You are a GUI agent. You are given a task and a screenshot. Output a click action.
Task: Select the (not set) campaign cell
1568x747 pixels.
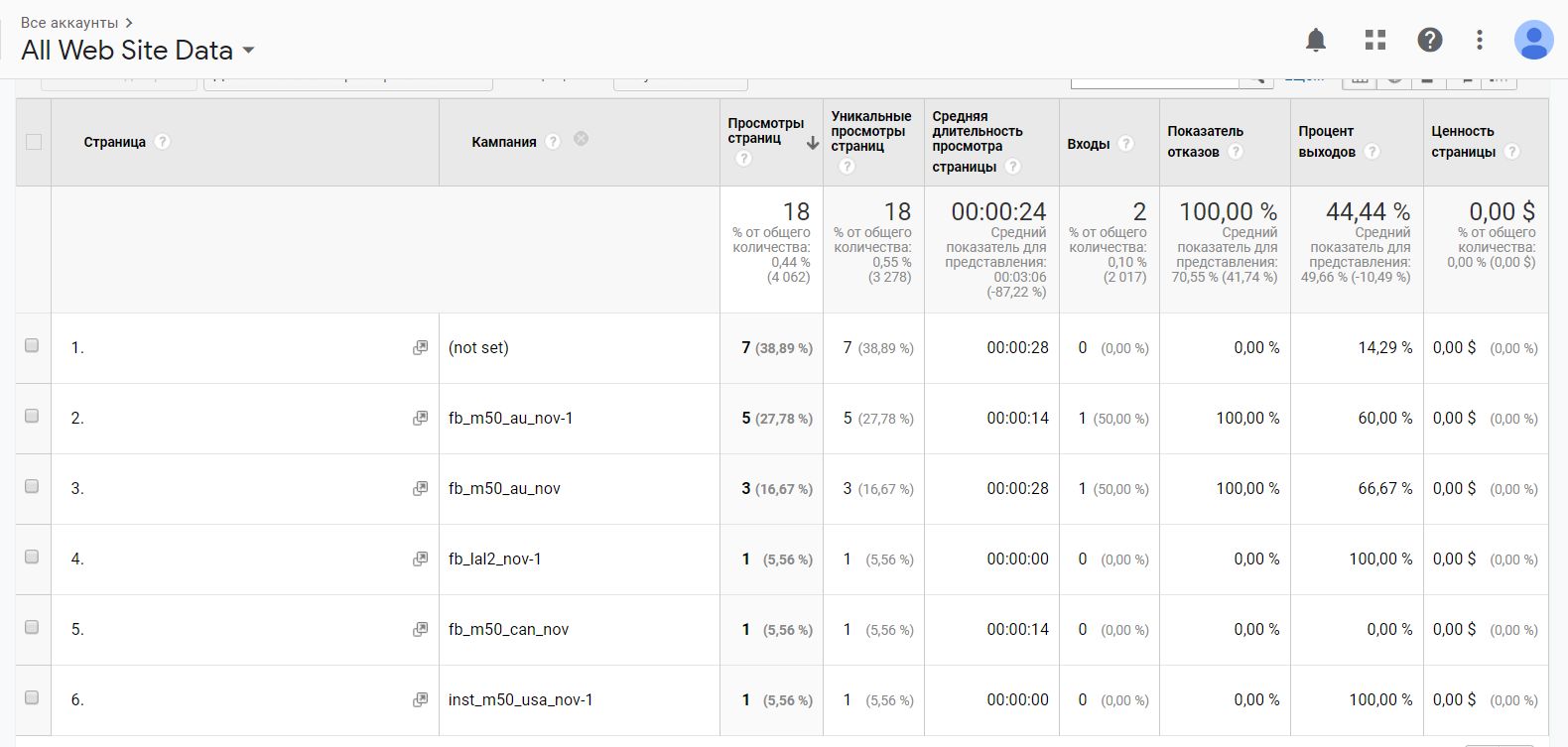tap(478, 348)
